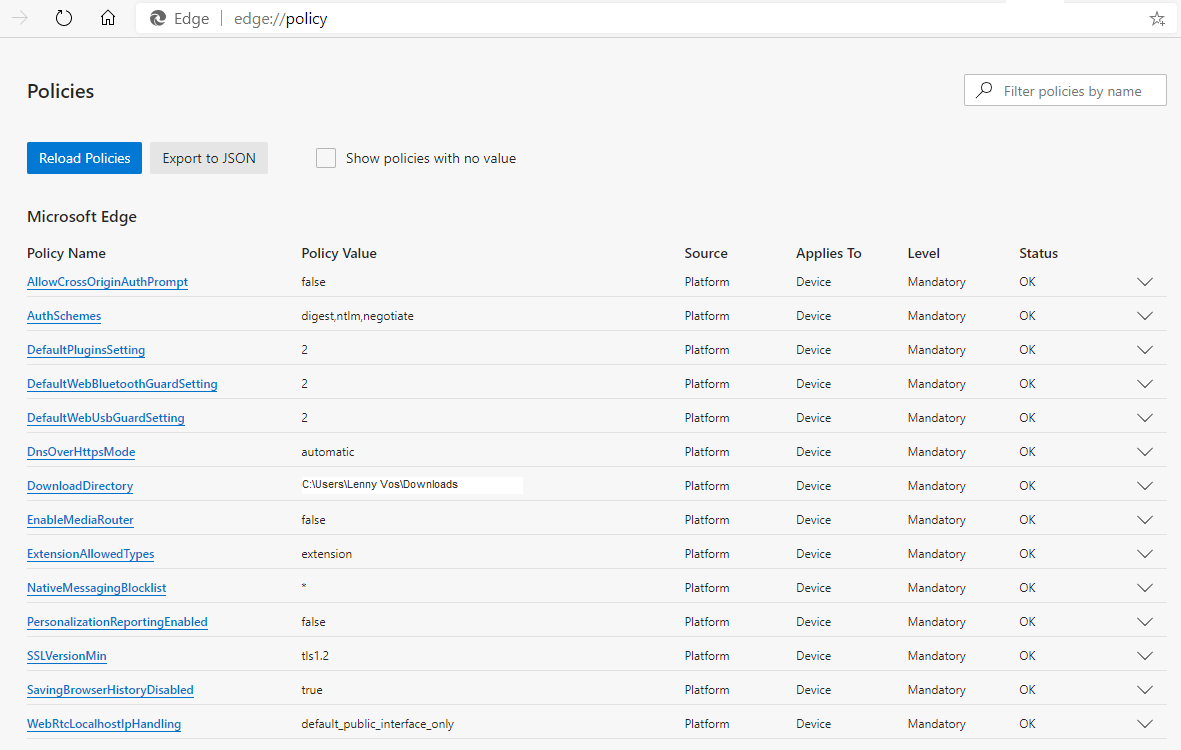Open the AuthSchemes policy link

click(64, 316)
